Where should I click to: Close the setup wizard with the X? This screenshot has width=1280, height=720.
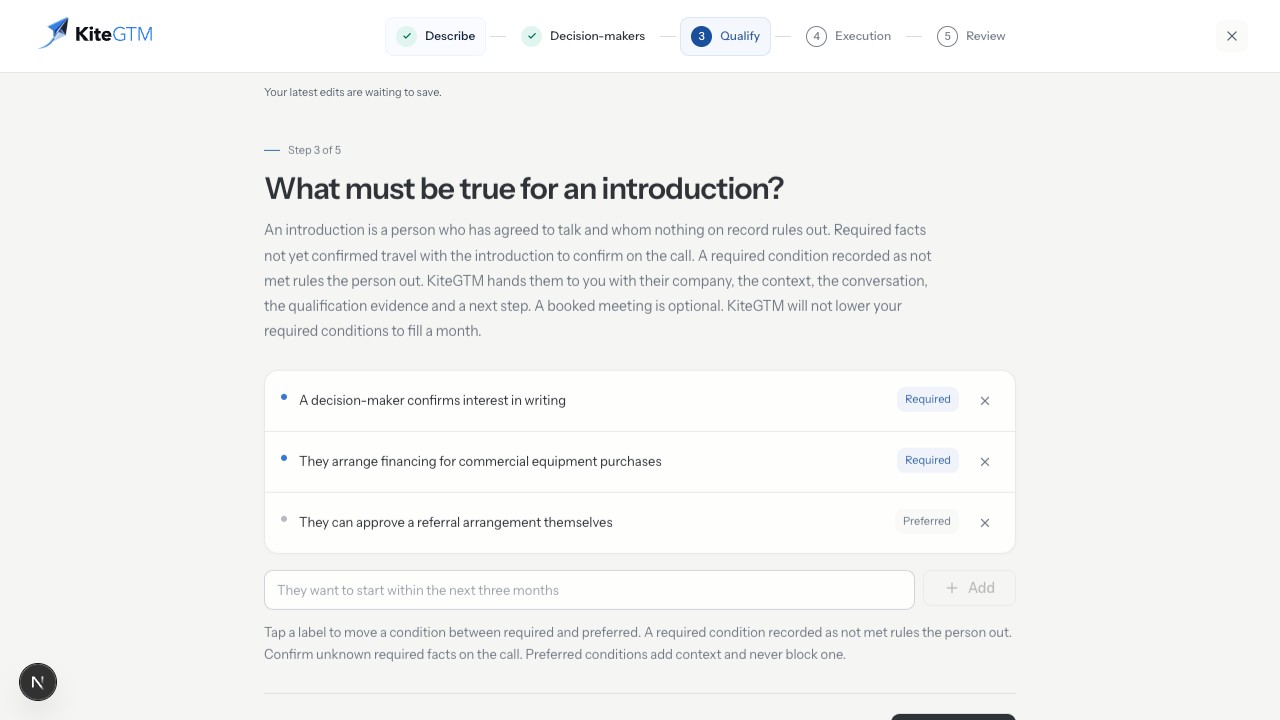pyautogui.click(x=1232, y=36)
